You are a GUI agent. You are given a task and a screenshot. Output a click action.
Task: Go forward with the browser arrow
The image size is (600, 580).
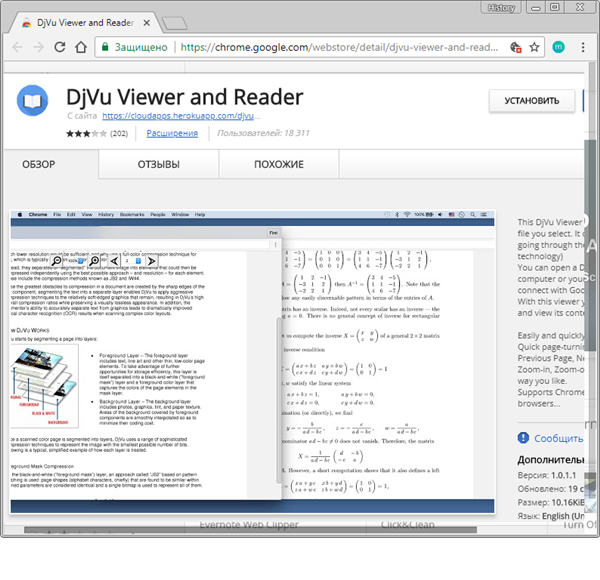click(38, 47)
